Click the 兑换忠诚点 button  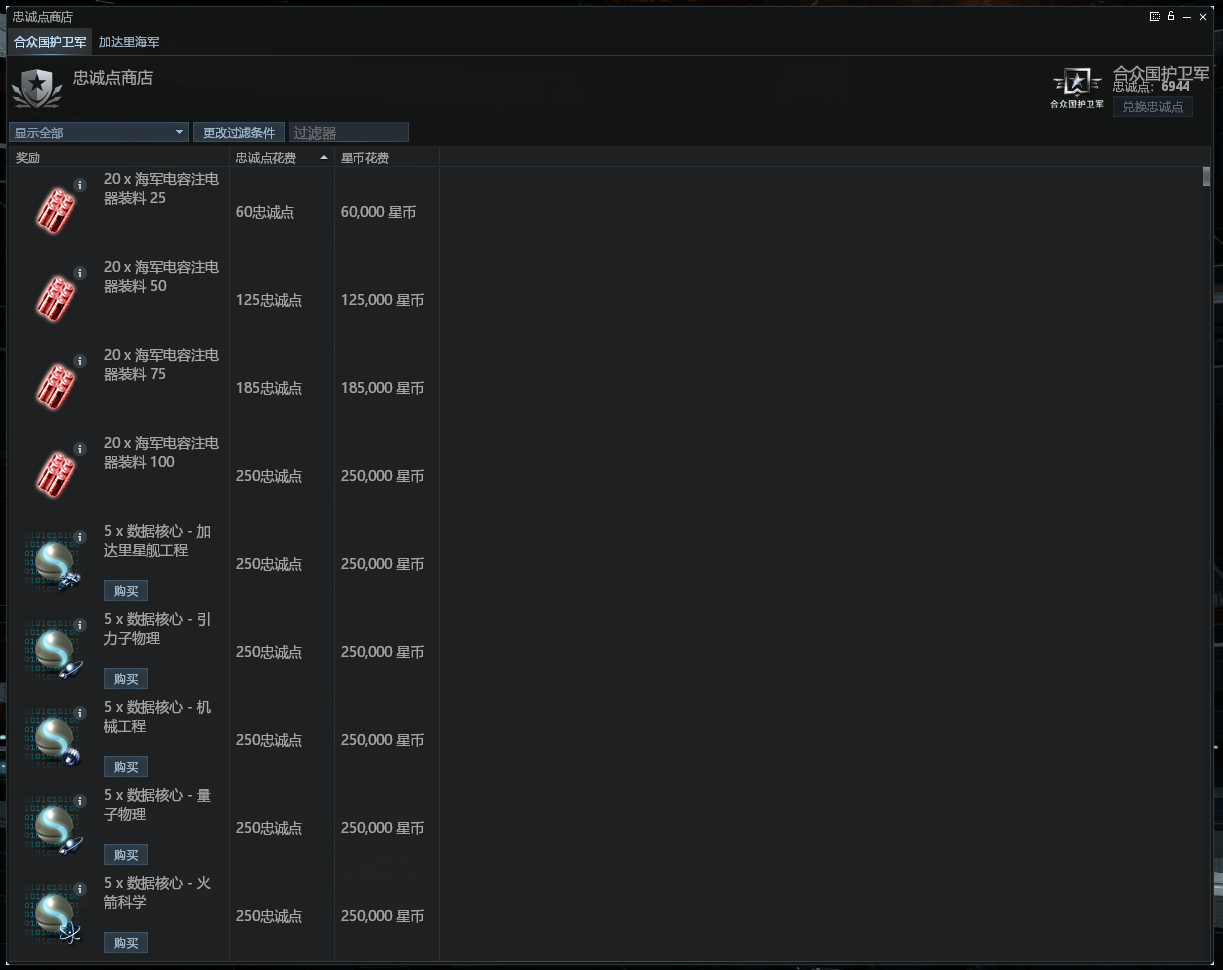[x=1152, y=107]
